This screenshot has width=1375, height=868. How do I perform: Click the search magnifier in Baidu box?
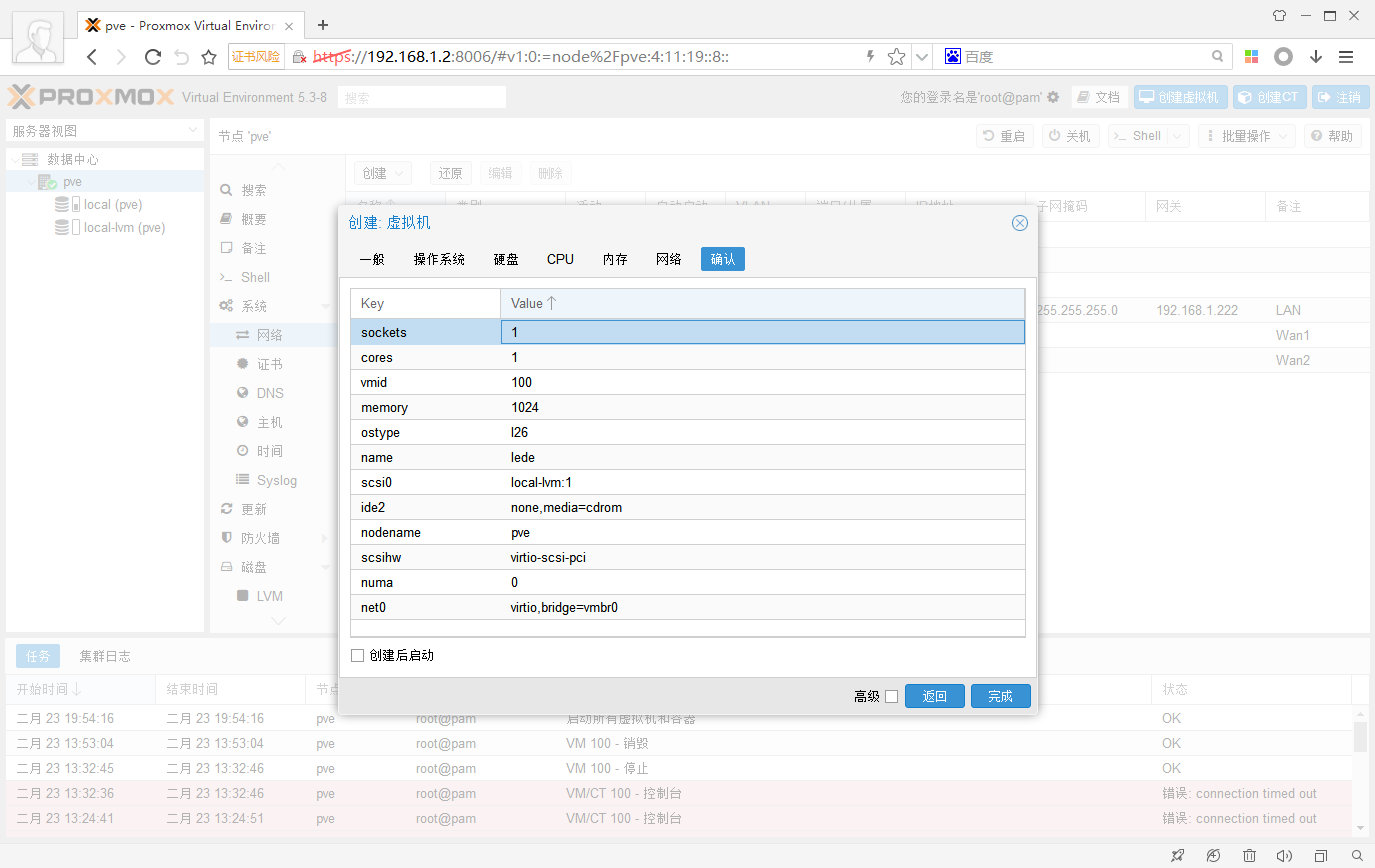coord(1217,57)
